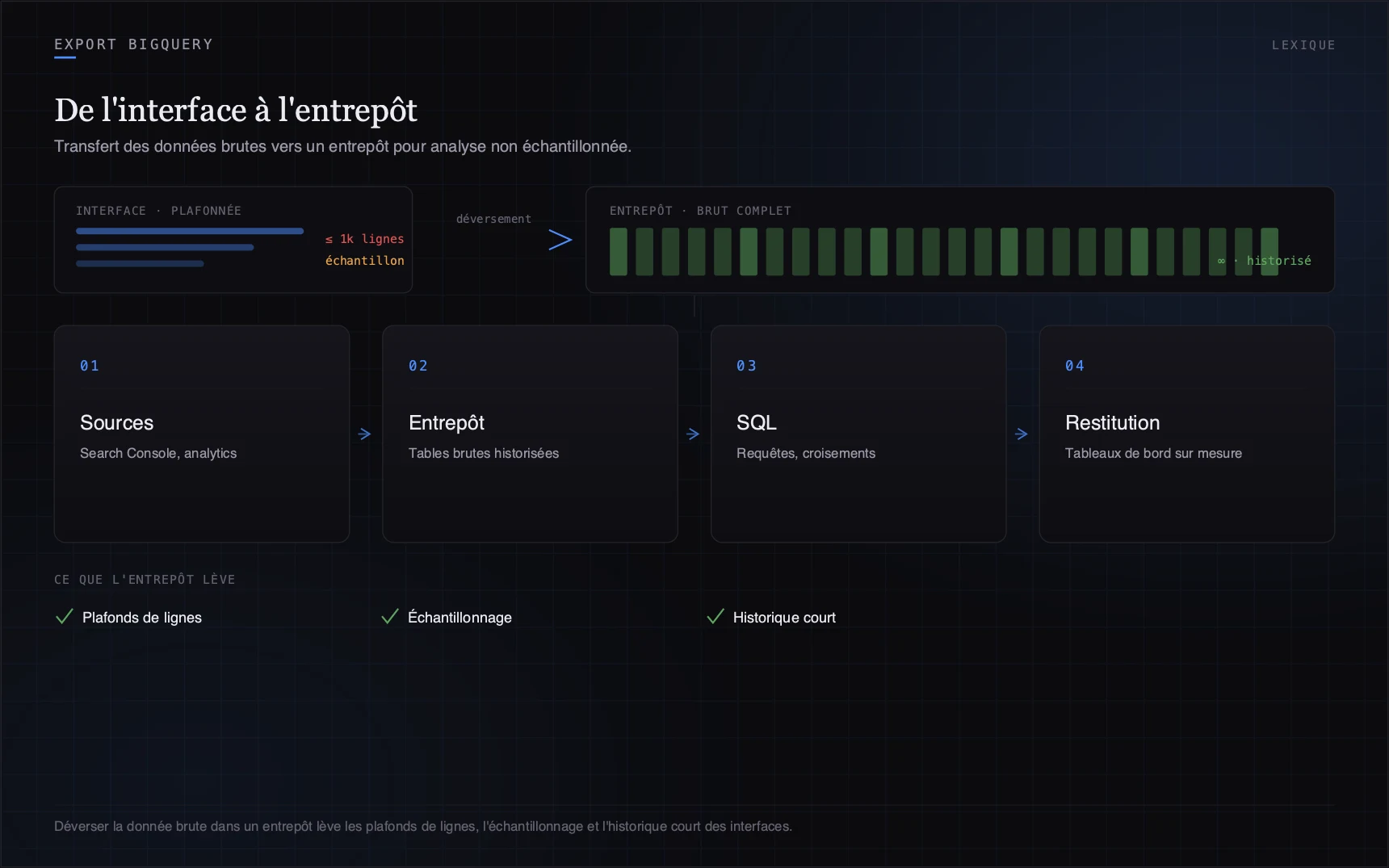Click the longest blue bar in the interface panel
Viewport: 1389px width, 868px height.
[190, 231]
